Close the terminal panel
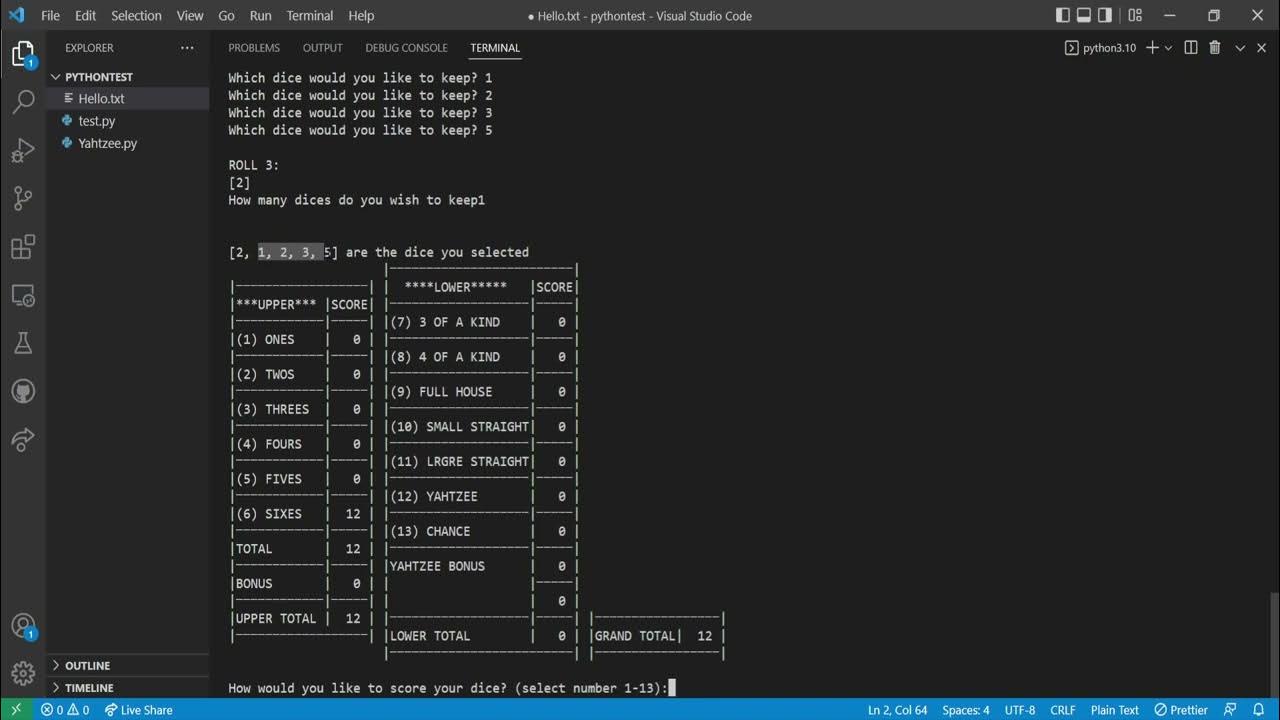The height and width of the screenshot is (720, 1280). click(x=1262, y=48)
